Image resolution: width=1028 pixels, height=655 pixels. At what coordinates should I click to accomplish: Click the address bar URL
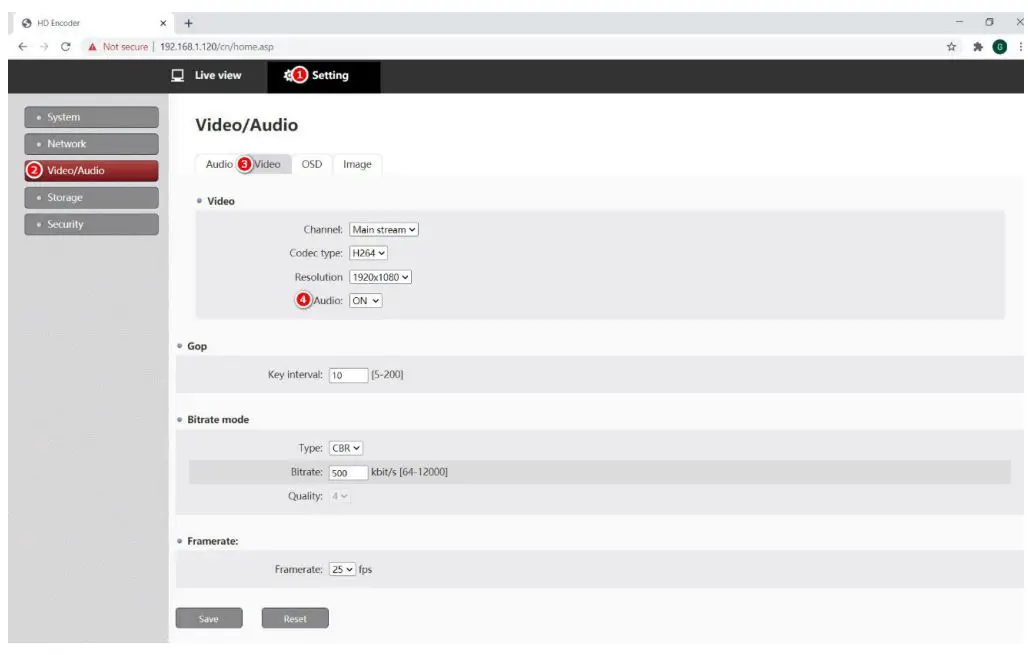[x=217, y=47]
